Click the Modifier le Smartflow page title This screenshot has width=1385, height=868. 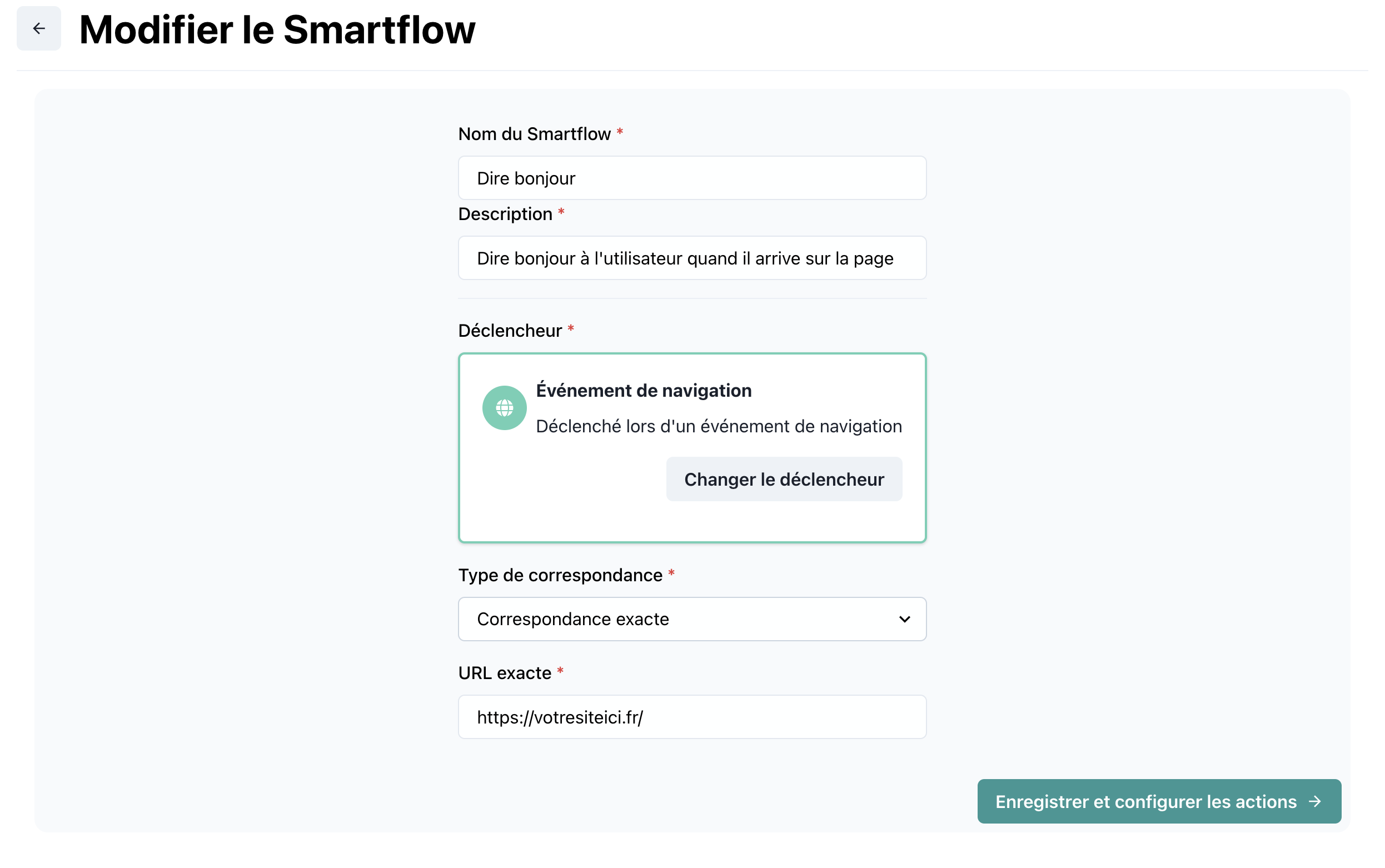(x=277, y=30)
